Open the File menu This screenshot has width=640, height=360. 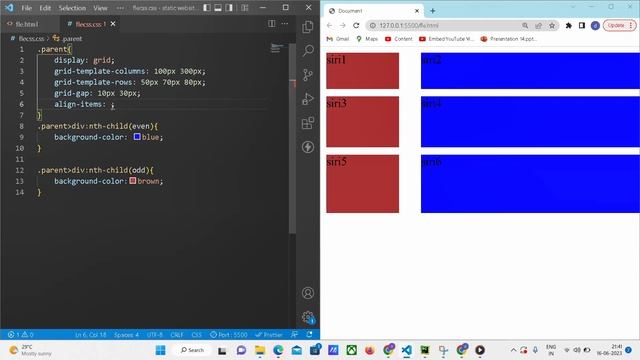point(27,8)
